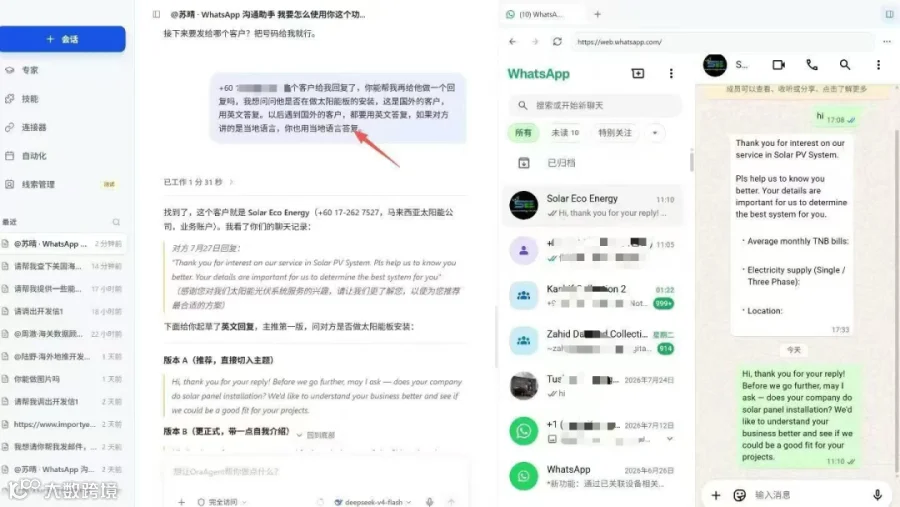Screen dimensions: 900x507
Task: Click the 搜索或开始新聊天 search field
Action: click(x=595, y=106)
